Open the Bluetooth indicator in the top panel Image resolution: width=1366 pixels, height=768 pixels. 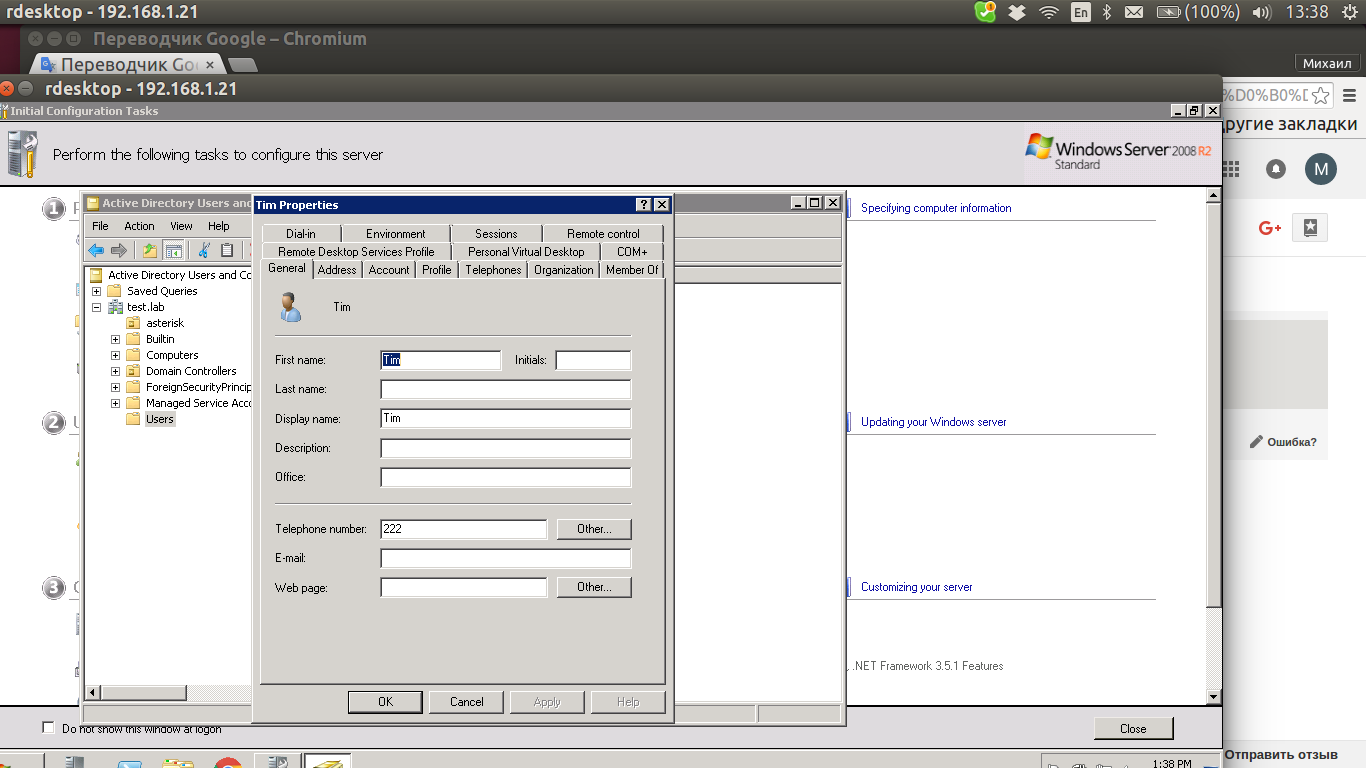[1107, 12]
